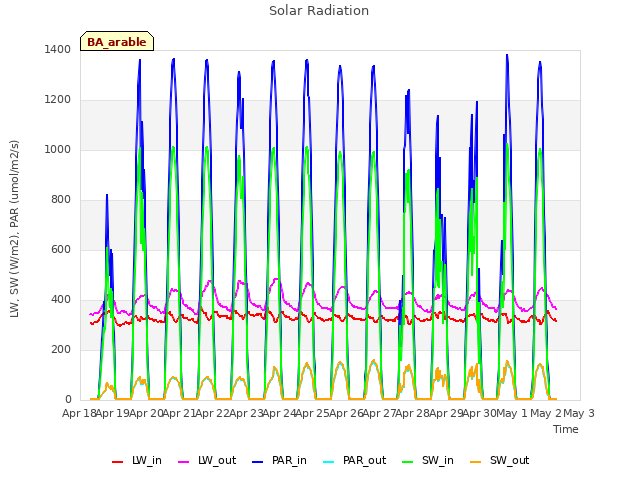Viewport: 640px width, 480px height.
Task: Click the green SW_in legend color marker
Action: pyautogui.click(x=408, y=462)
